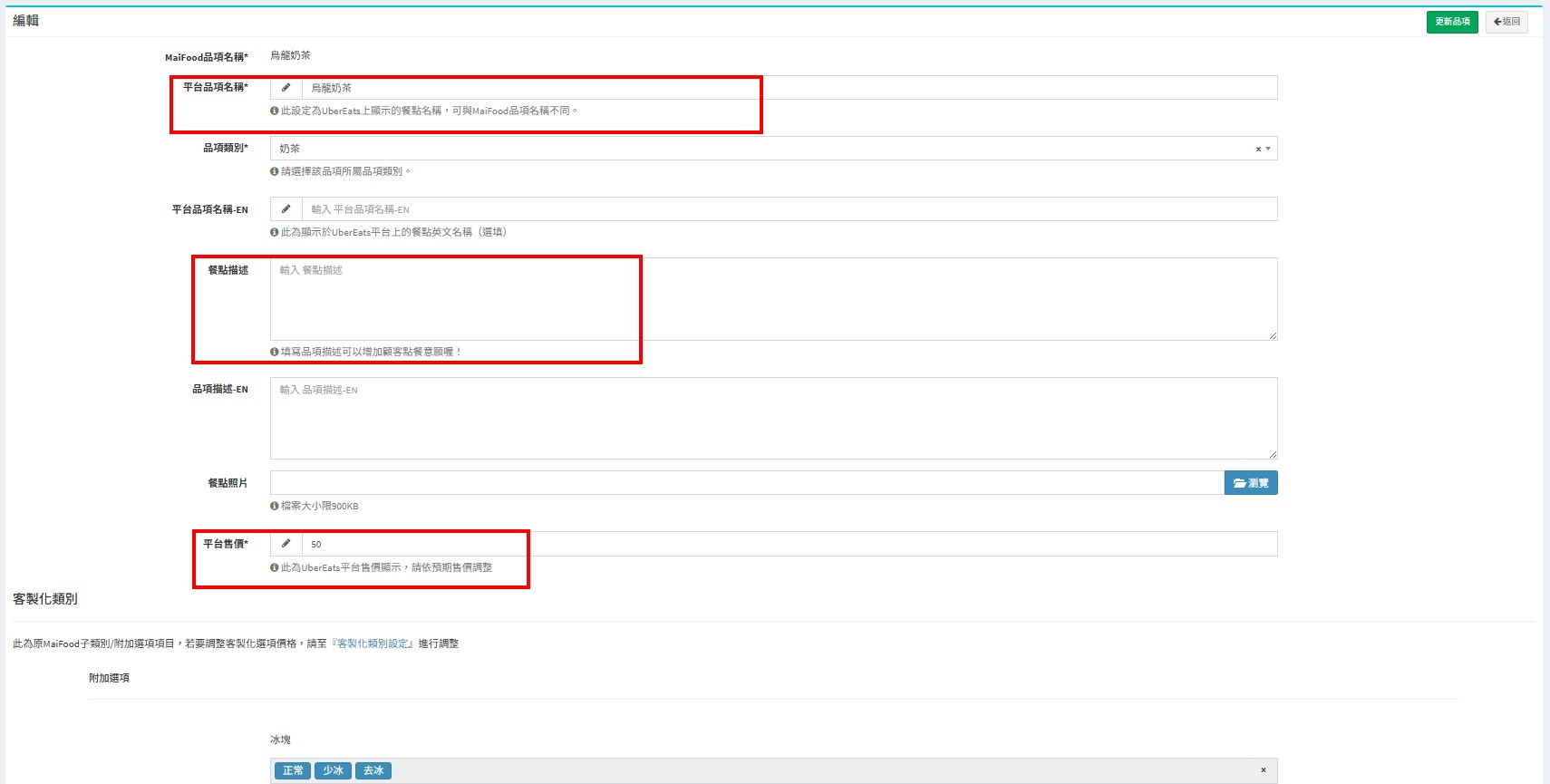
Task: Click the 平台售價 input showing 50
Action: coord(789,544)
